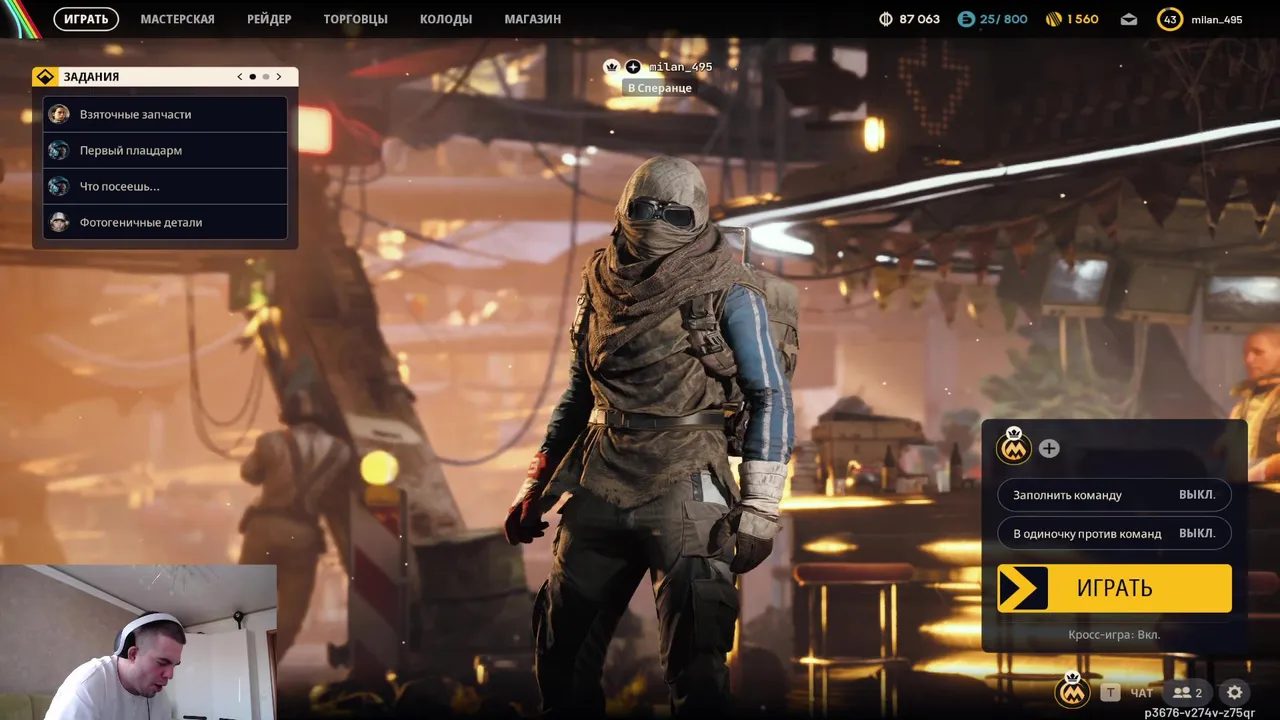Click the milan_495 nameplate above character

coord(680,67)
